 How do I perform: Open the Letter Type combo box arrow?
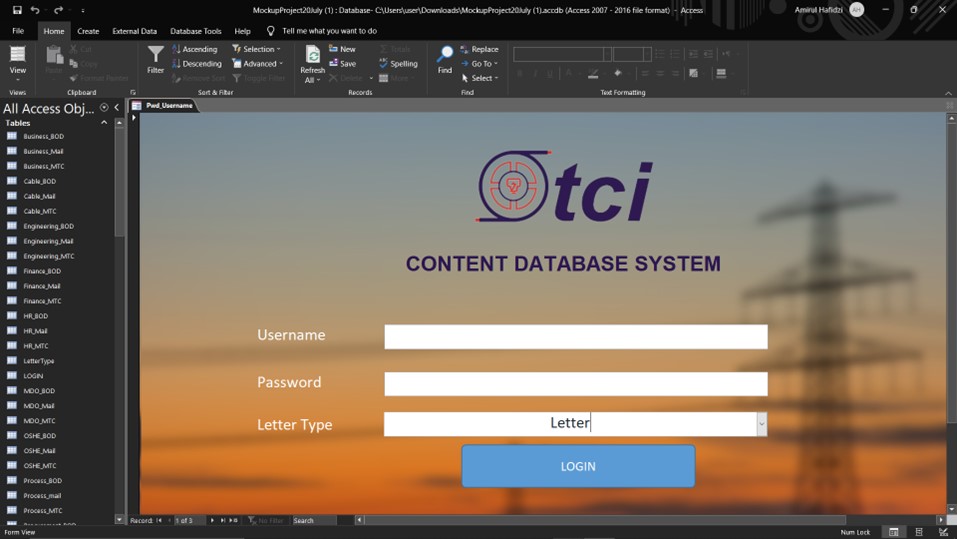point(762,424)
